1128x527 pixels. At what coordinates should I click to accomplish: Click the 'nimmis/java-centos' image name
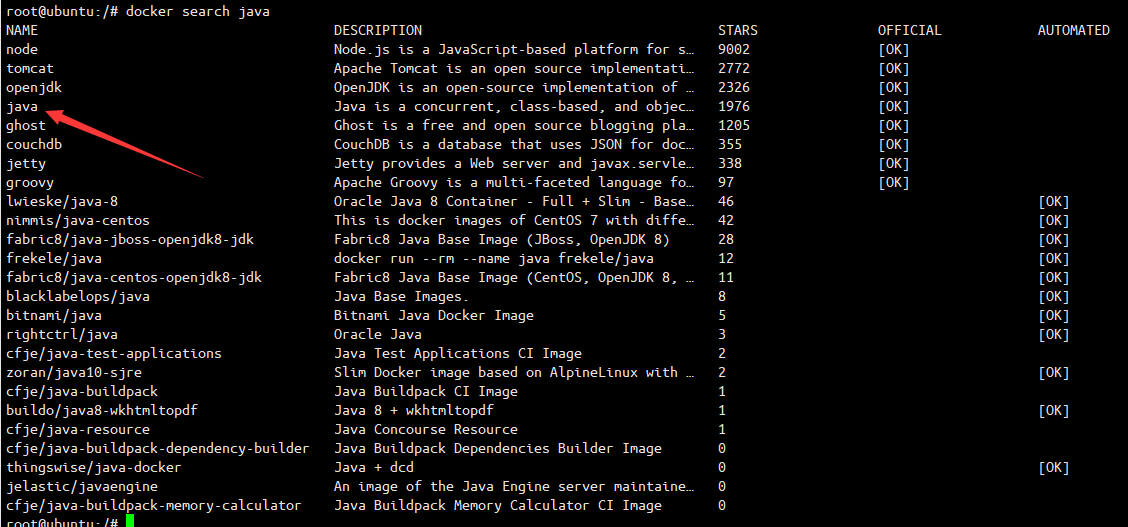click(78, 221)
